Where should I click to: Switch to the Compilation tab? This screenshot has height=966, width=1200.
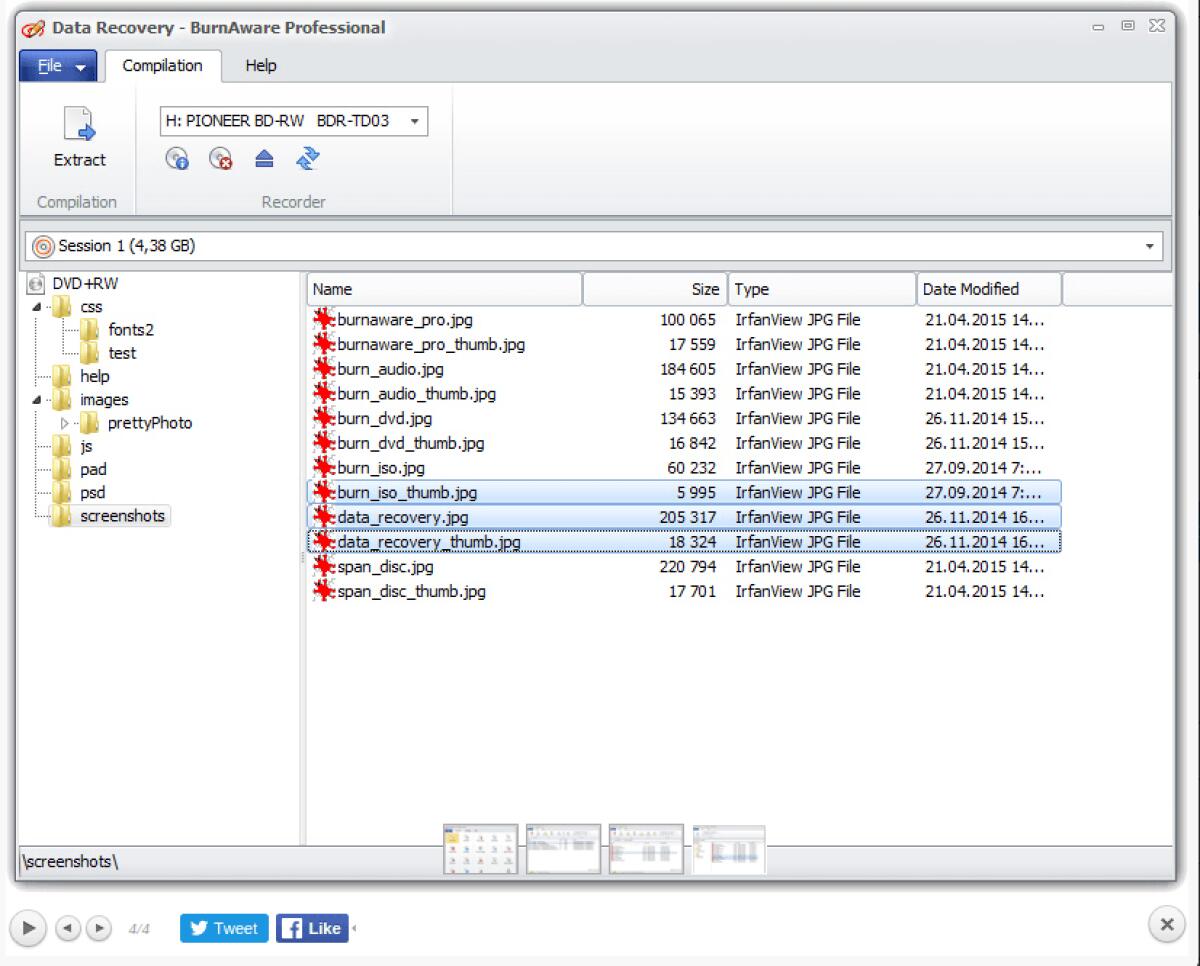[163, 66]
